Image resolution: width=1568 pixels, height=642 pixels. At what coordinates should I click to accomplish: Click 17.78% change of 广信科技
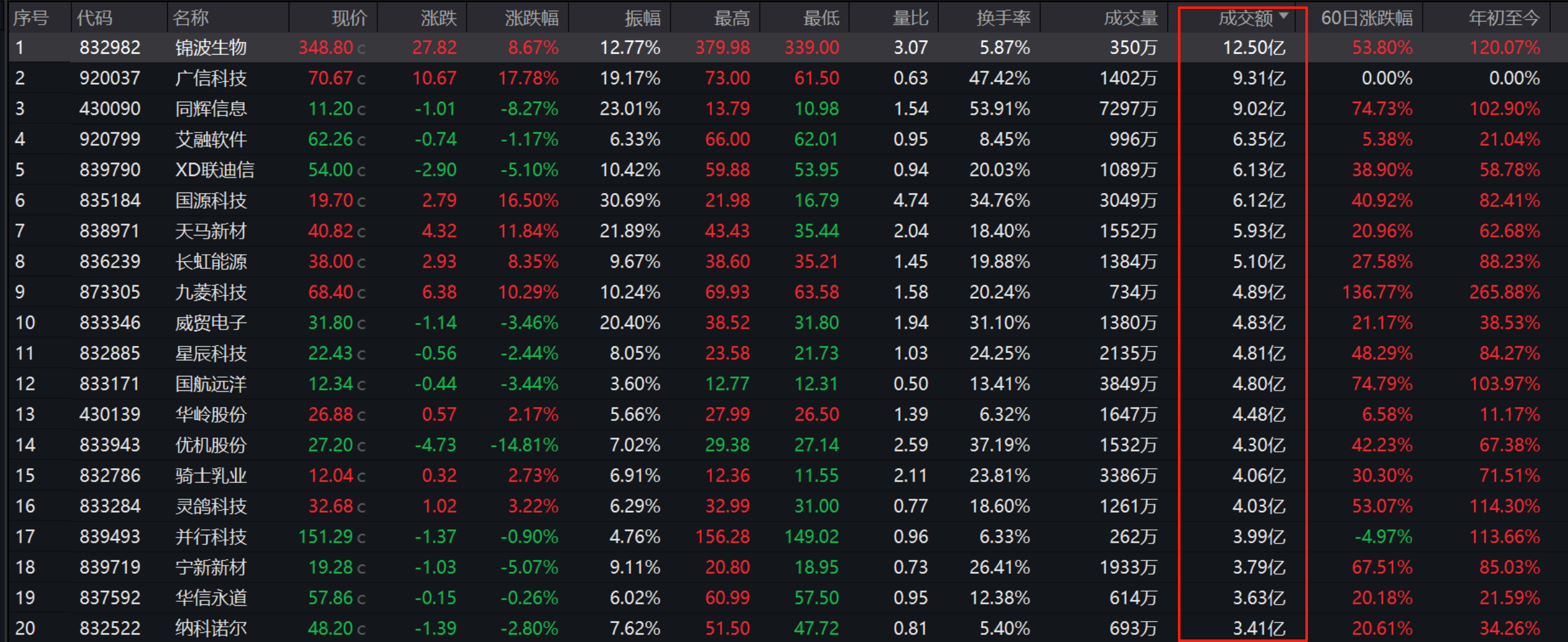coord(528,78)
